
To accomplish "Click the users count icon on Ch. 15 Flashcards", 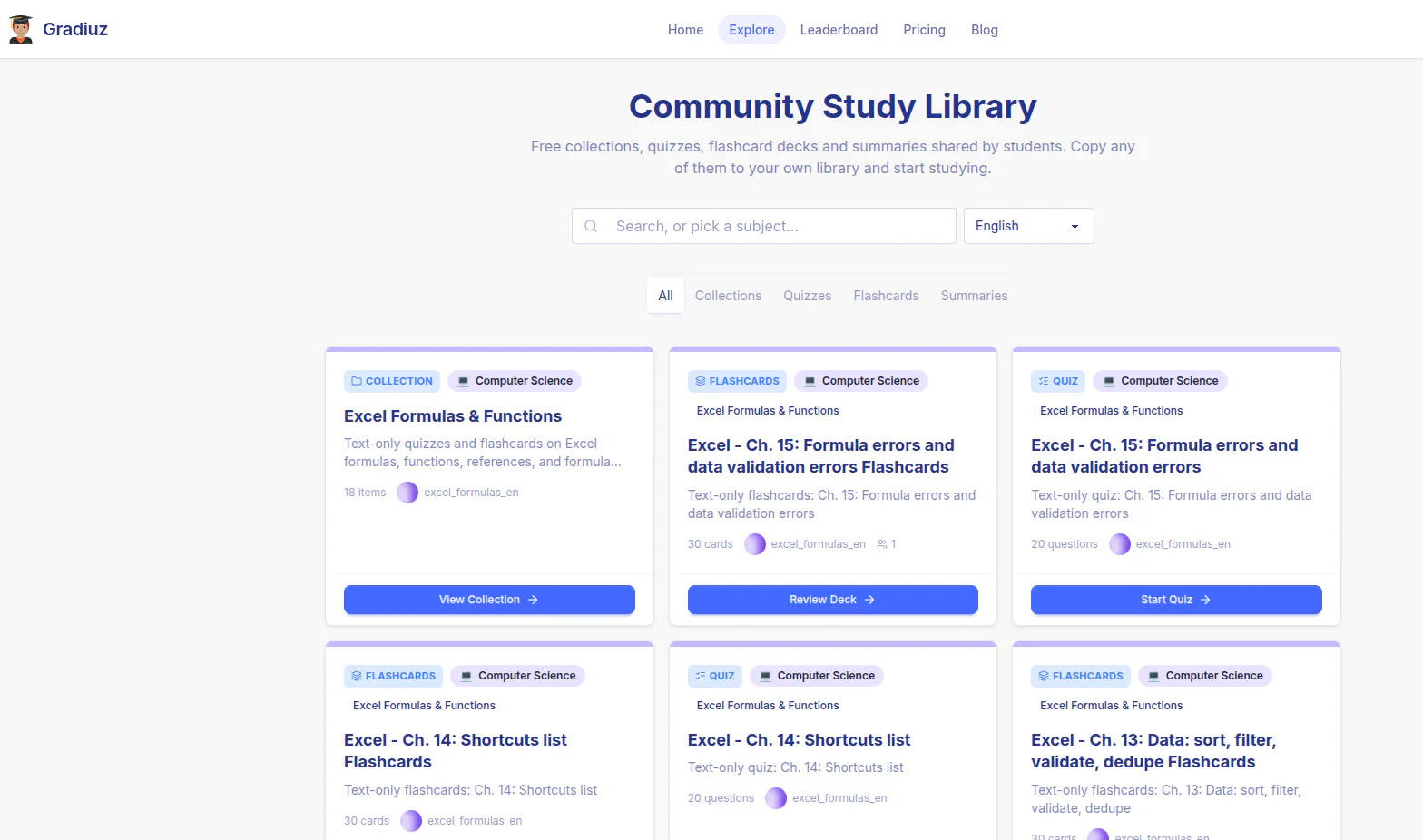I will pos(882,544).
